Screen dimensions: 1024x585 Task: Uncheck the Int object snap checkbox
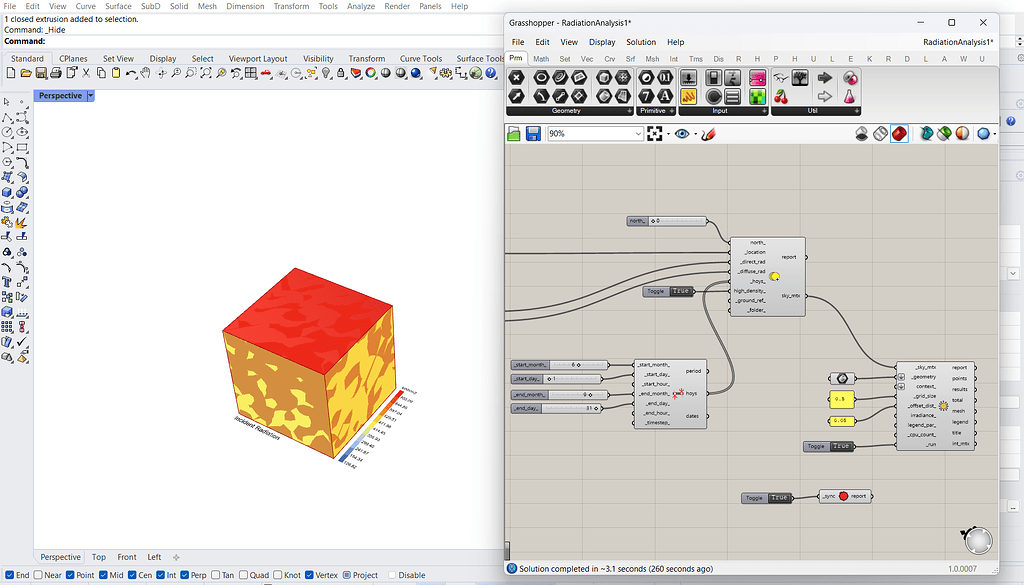click(x=160, y=575)
